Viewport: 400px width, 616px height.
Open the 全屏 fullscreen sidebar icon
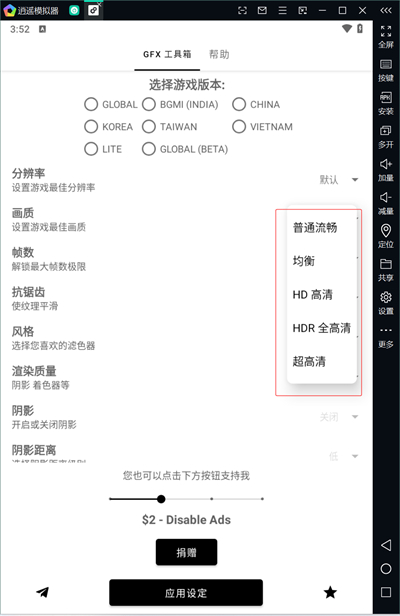(386, 37)
